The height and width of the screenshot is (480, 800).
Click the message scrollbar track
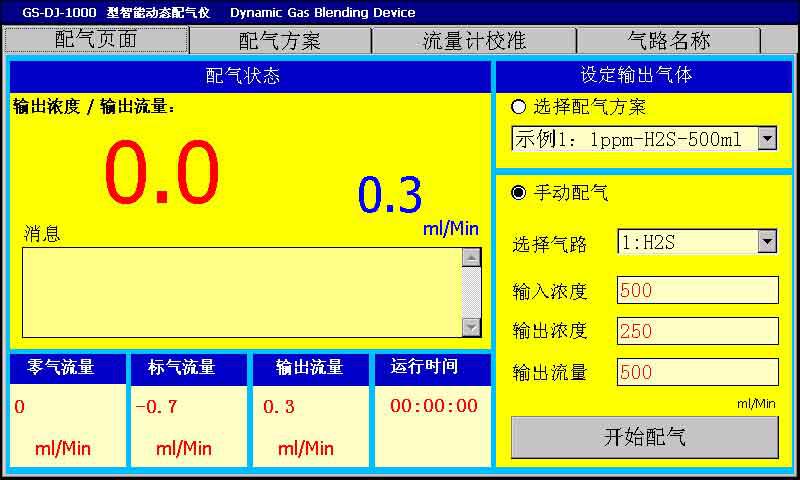point(471,292)
